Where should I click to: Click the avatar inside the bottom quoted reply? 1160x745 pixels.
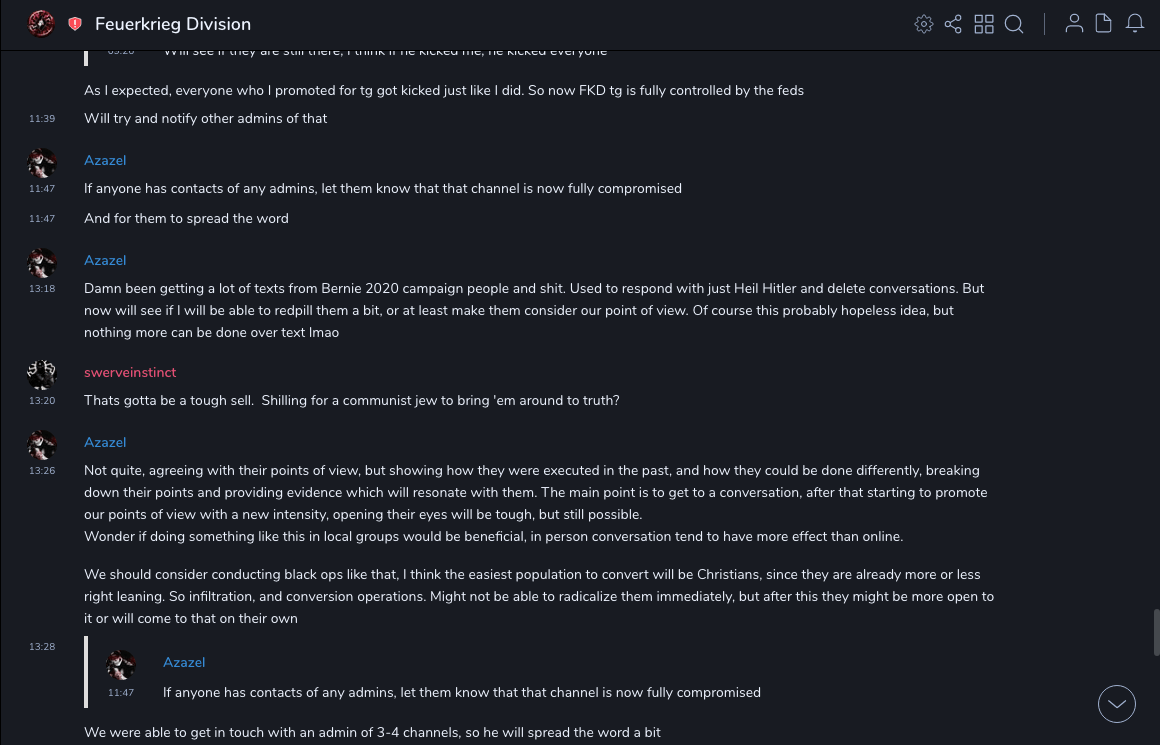point(121,665)
